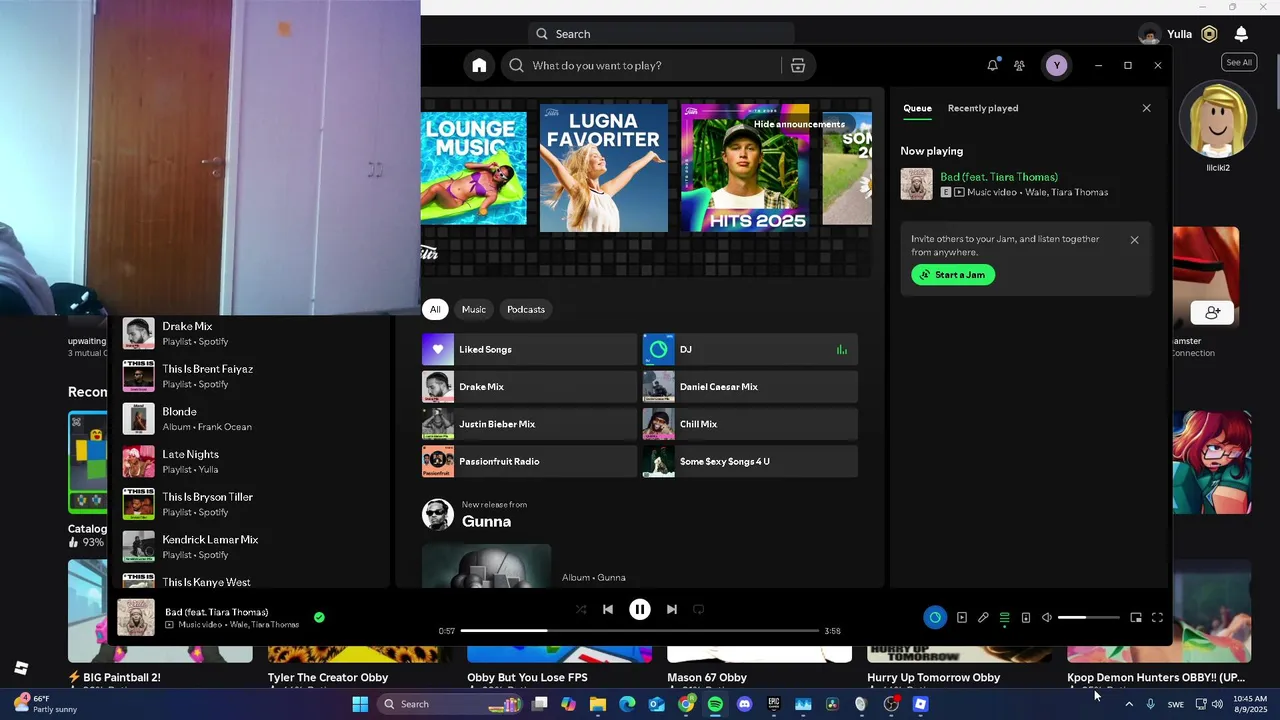Open Spotify Friend Activity icon
The width and height of the screenshot is (1280, 720).
[x=1019, y=65]
